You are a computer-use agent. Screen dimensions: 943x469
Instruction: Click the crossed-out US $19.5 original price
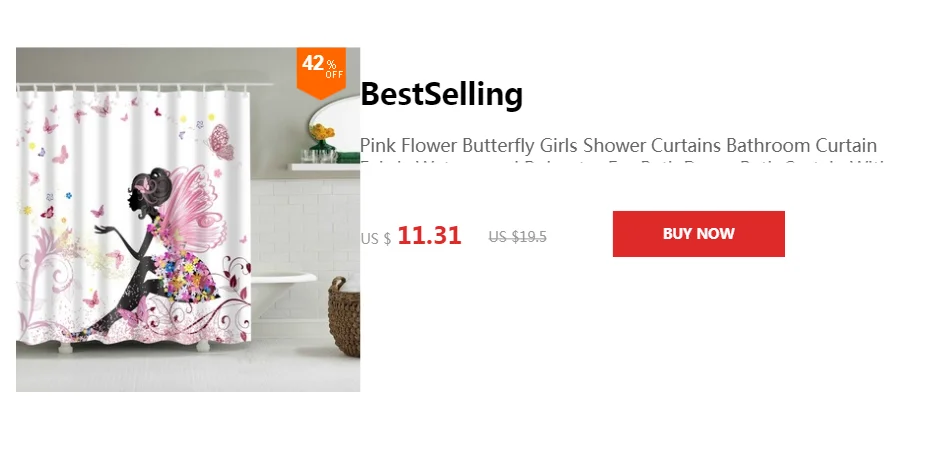[517, 237]
